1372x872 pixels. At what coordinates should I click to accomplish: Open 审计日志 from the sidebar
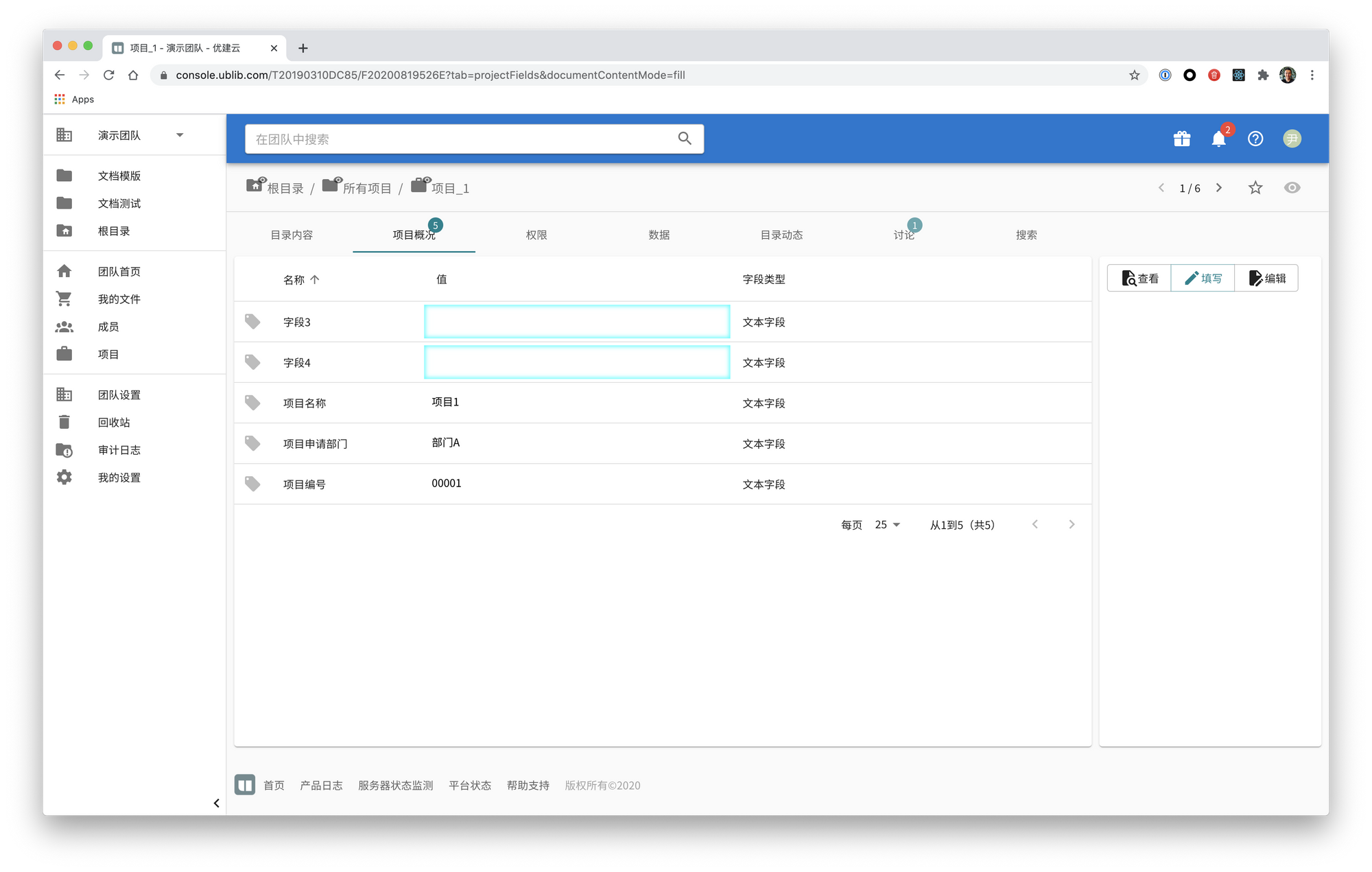pos(119,450)
